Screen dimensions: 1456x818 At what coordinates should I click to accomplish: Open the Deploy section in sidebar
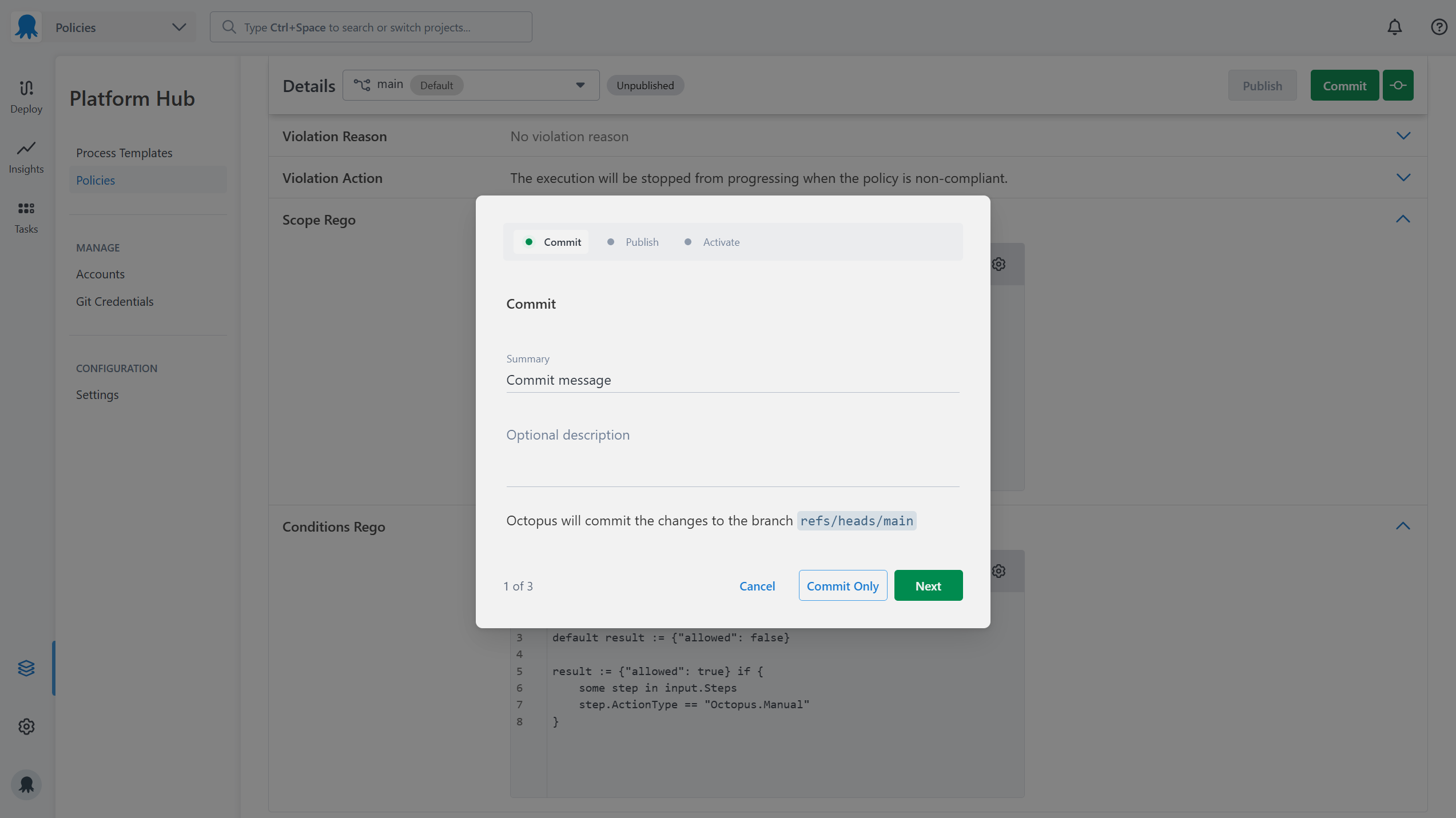(x=26, y=96)
